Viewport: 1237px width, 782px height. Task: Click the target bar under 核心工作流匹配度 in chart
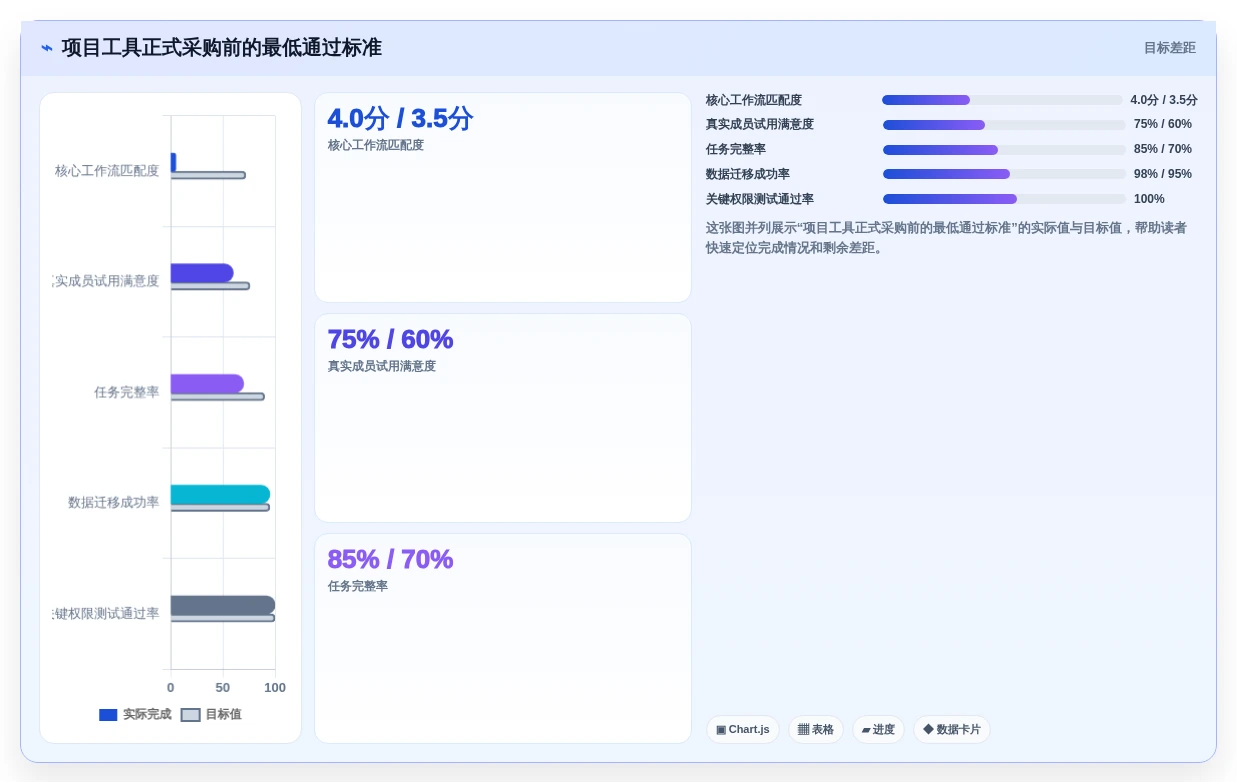pyautogui.click(x=208, y=175)
